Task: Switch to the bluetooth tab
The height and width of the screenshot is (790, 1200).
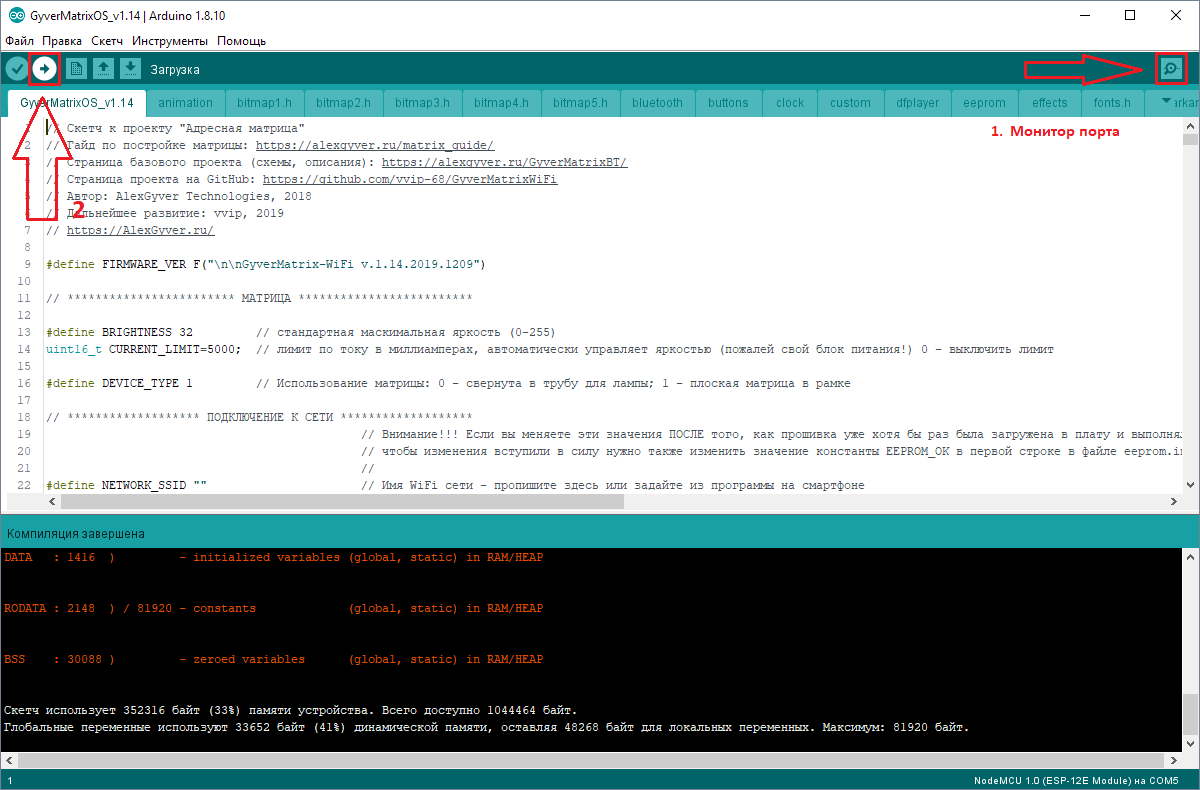Action: (x=657, y=103)
